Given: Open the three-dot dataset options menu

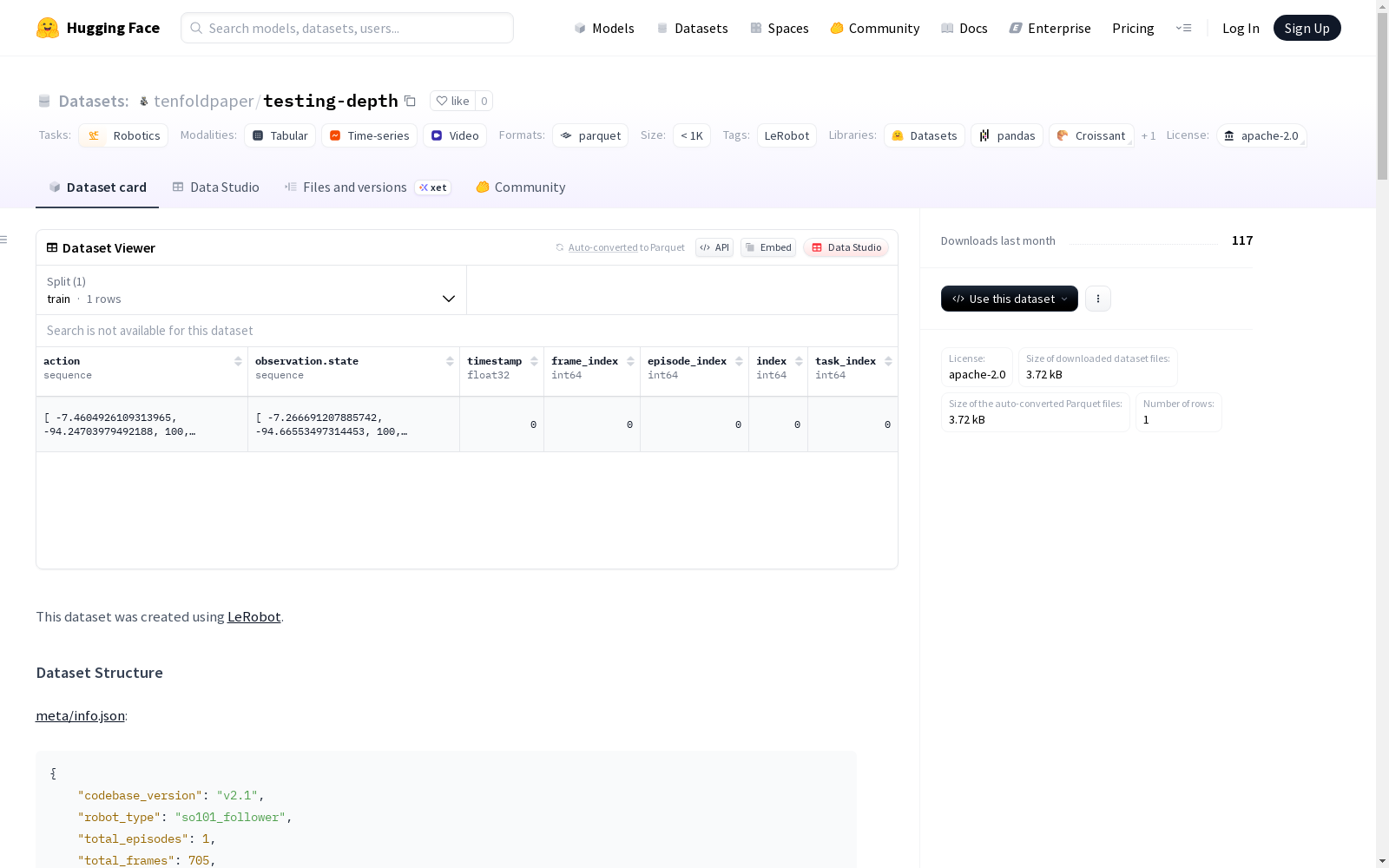Looking at the screenshot, I should [1098, 299].
